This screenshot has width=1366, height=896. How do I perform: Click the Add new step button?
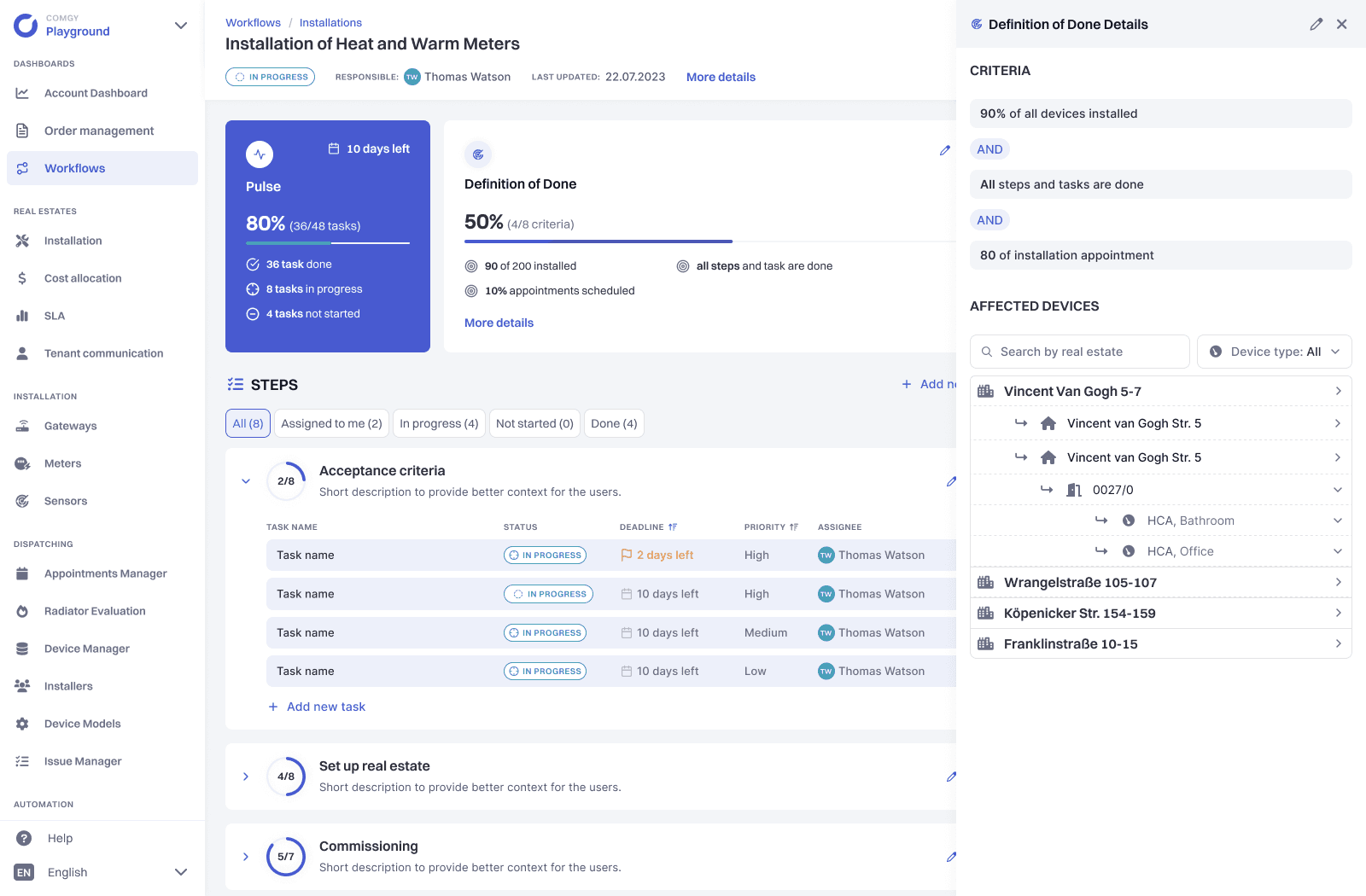pyautogui.click(x=929, y=384)
